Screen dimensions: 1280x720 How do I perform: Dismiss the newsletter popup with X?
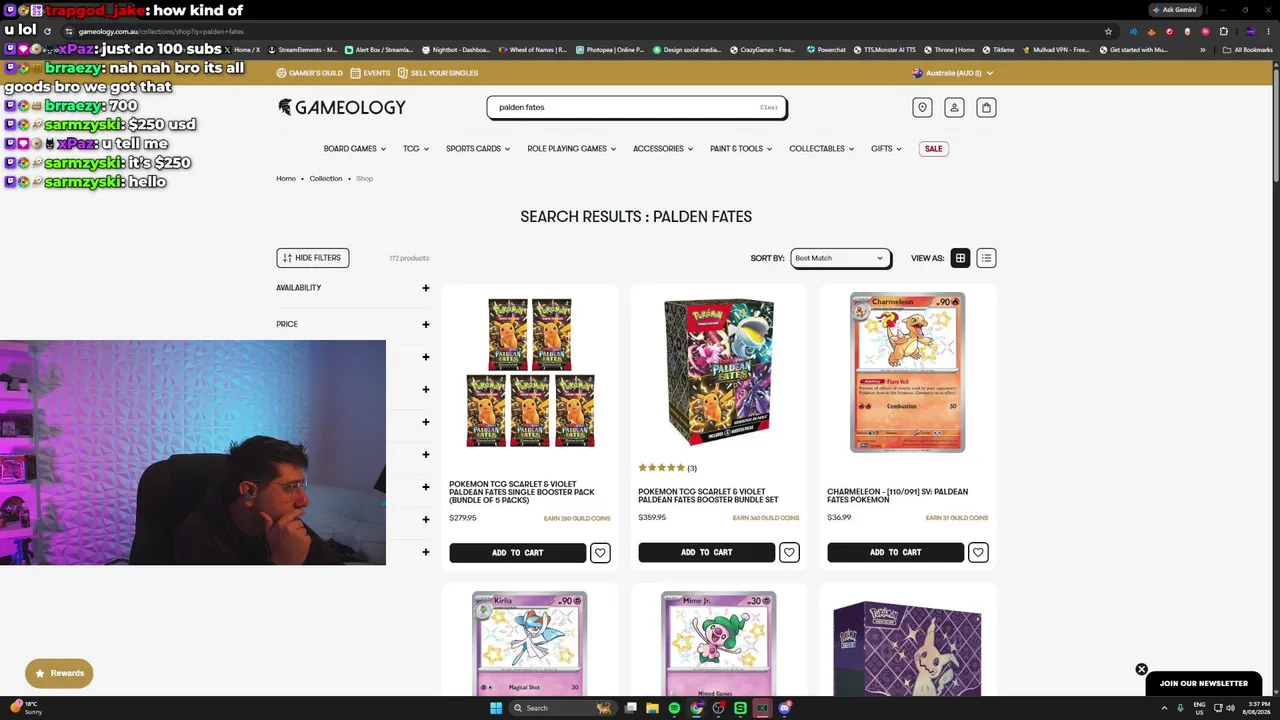click(1141, 669)
